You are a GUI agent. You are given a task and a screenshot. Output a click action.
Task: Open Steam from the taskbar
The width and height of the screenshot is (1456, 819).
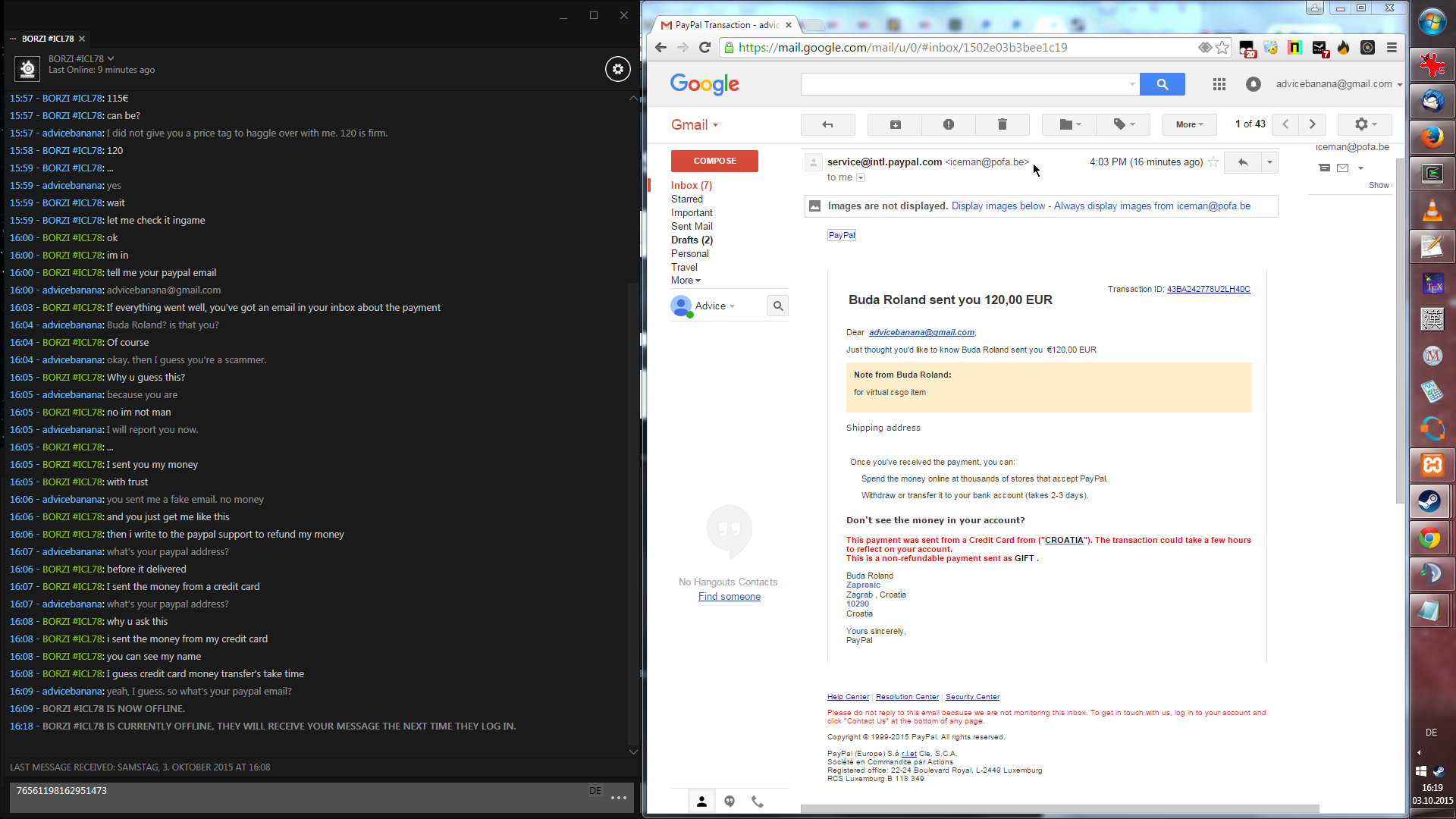pyautogui.click(x=1431, y=501)
